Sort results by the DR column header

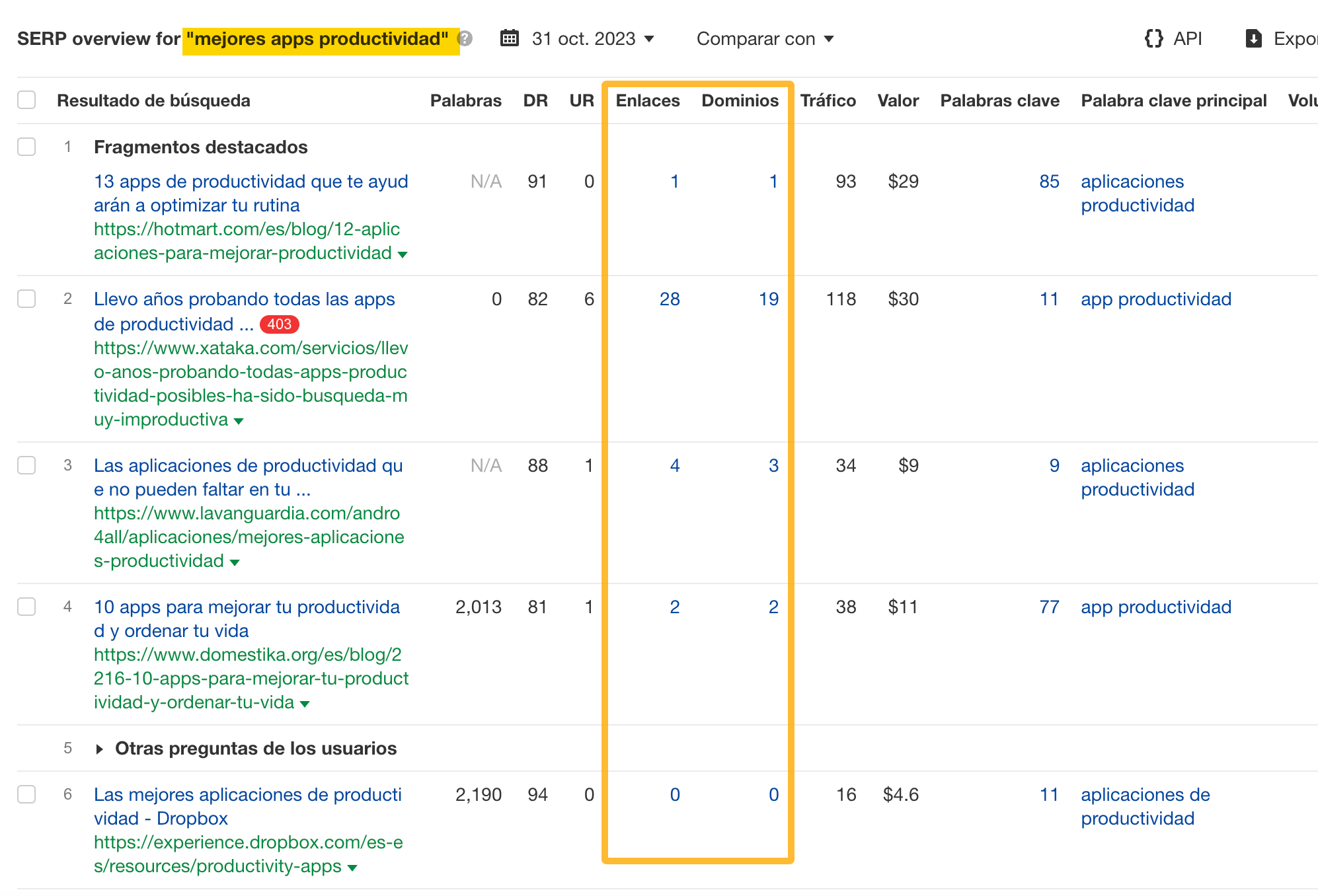click(536, 100)
